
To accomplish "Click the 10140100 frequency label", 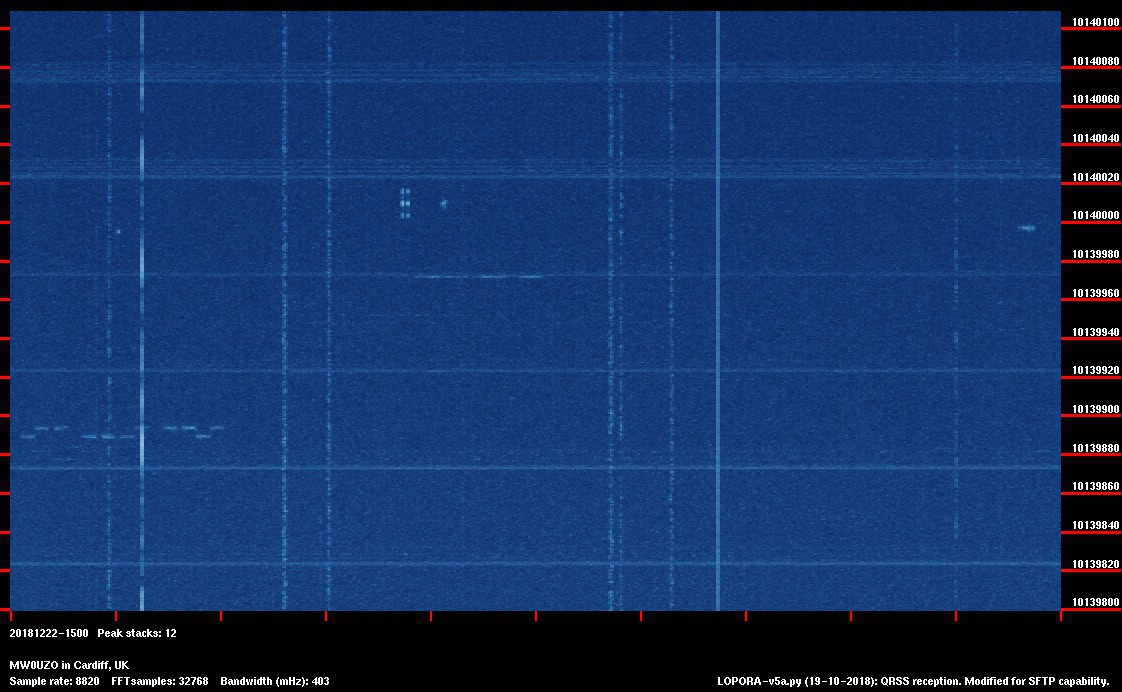I will (1094, 22).
